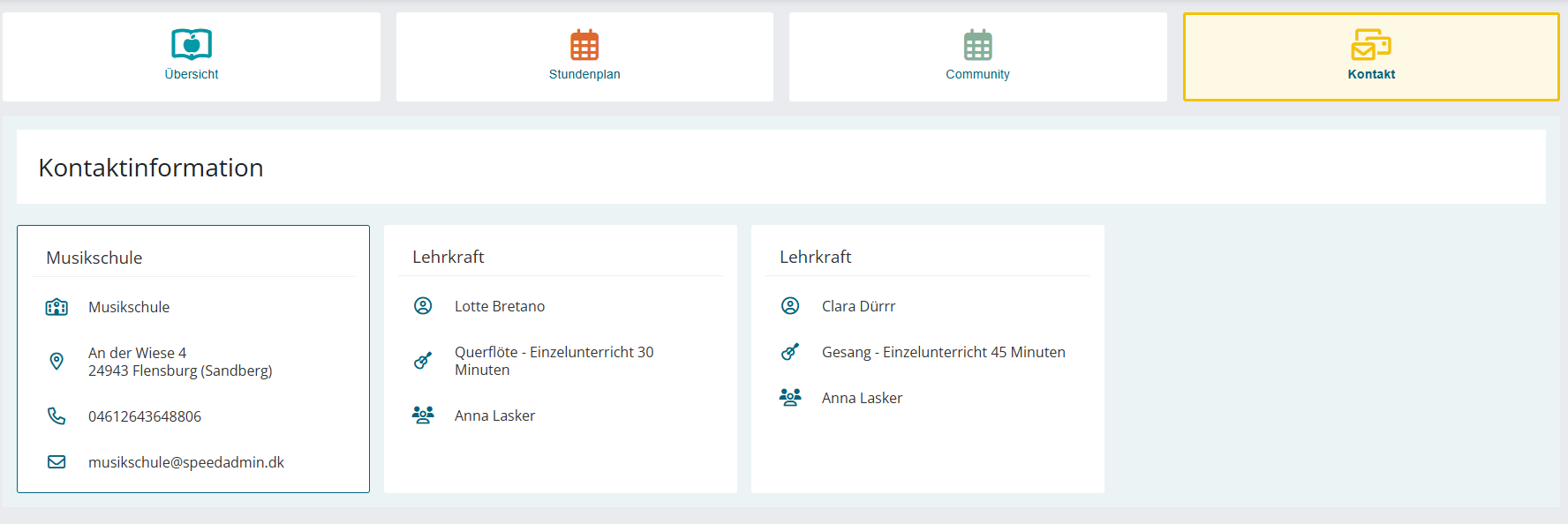The image size is (1568, 524).
Task: Open the Übersicht tab
Action: 192,56
